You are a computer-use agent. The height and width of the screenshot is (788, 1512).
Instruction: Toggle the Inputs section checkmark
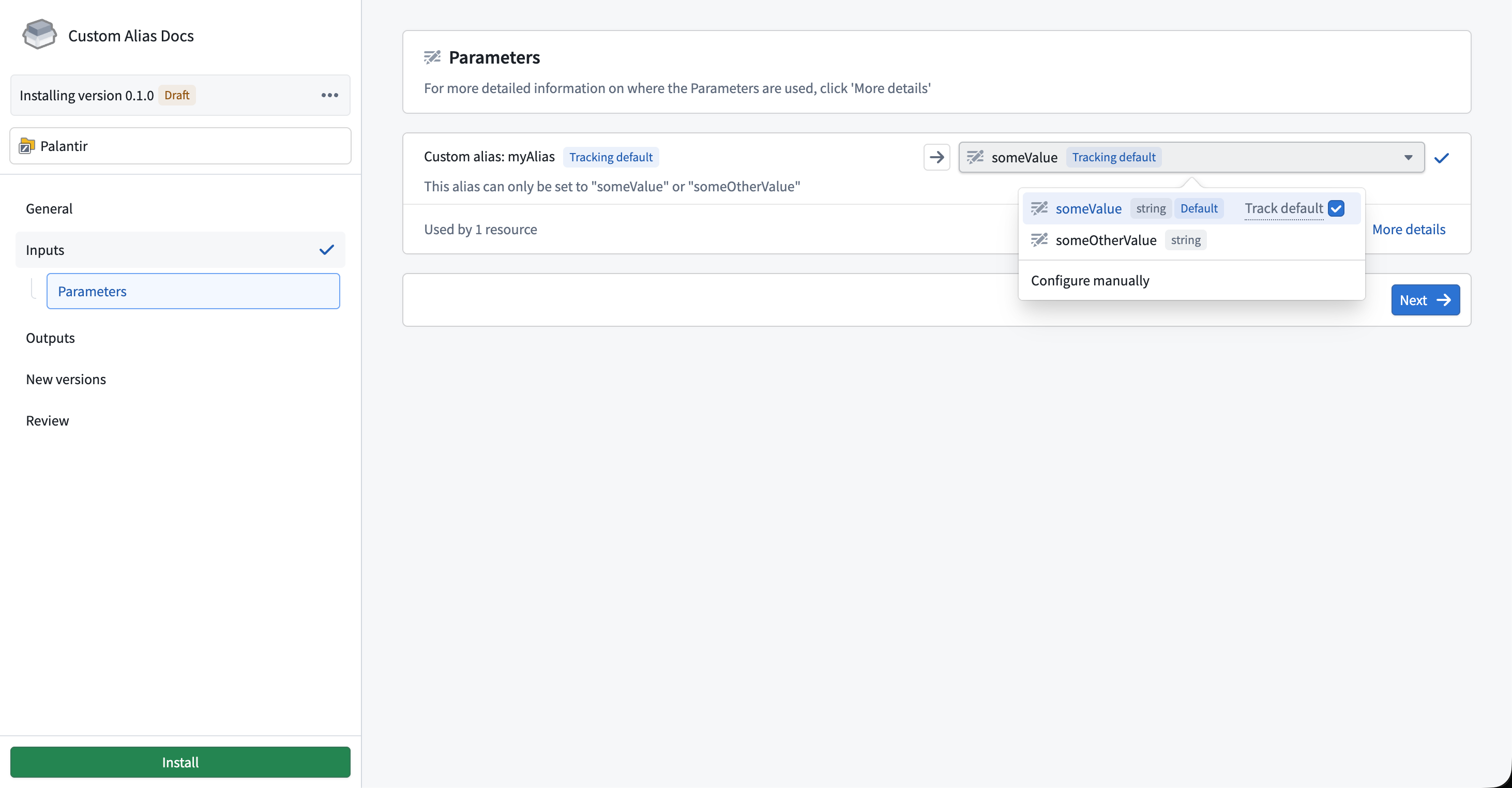326,249
